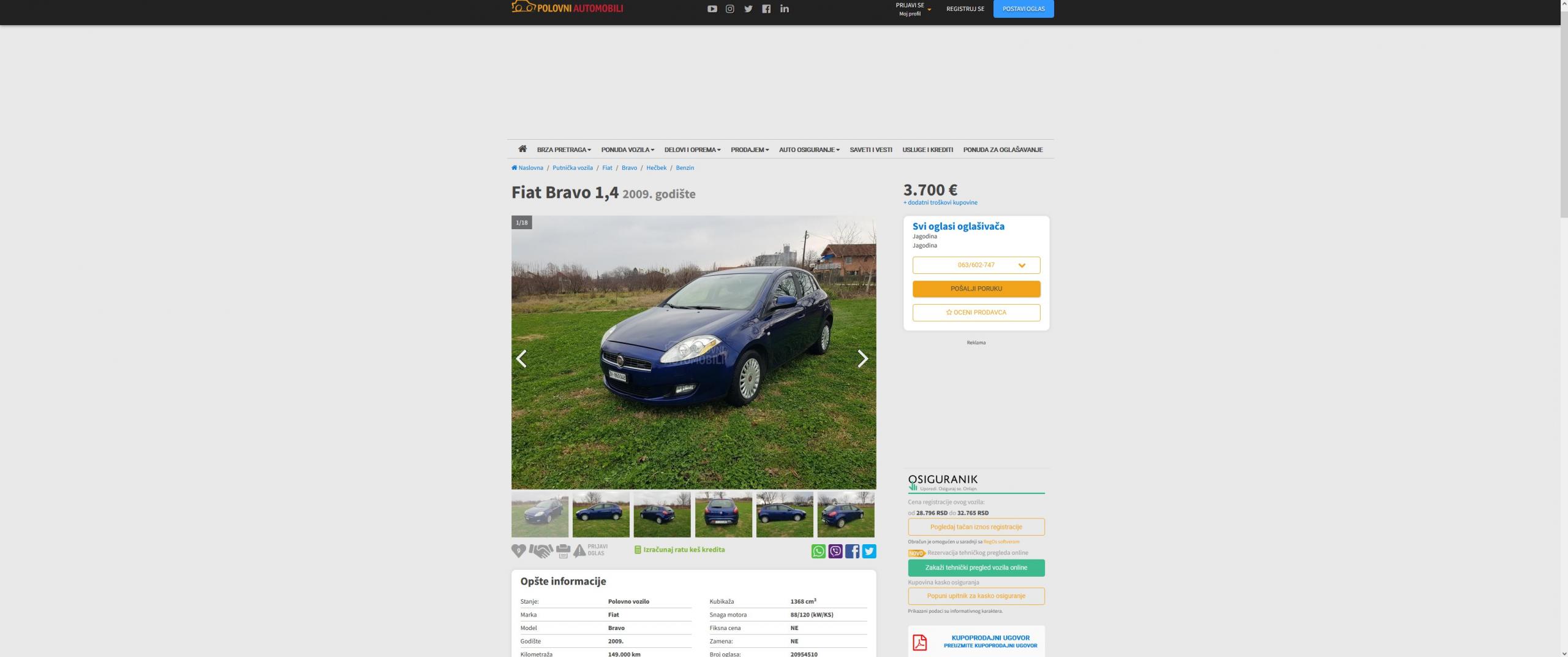Open the YouTube channel icon
The width and height of the screenshot is (1568, 657).
click(712, 9)
